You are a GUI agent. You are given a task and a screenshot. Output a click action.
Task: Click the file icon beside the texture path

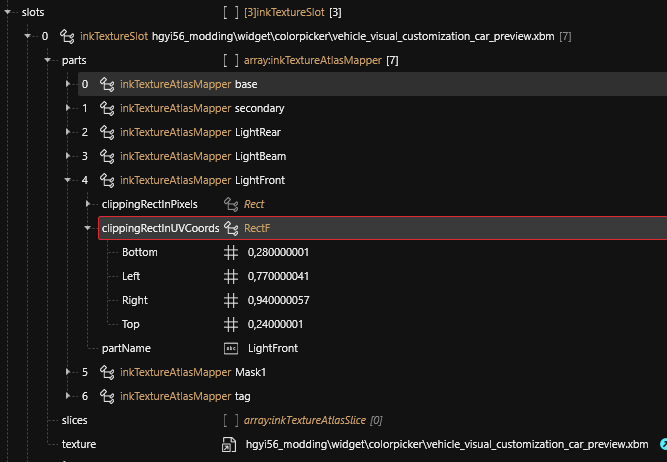231,444
